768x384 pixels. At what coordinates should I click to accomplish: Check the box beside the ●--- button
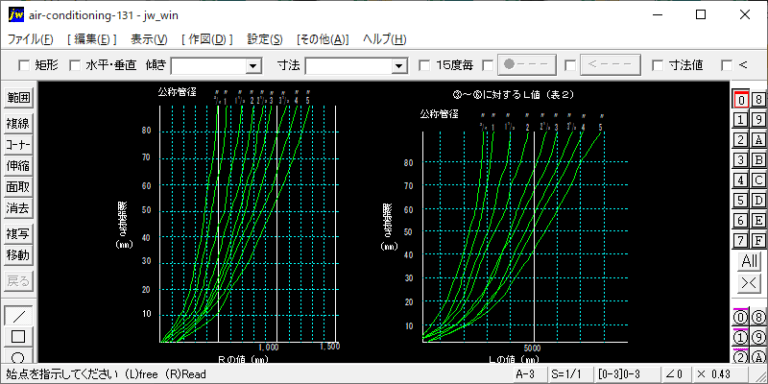coord(488,65)
